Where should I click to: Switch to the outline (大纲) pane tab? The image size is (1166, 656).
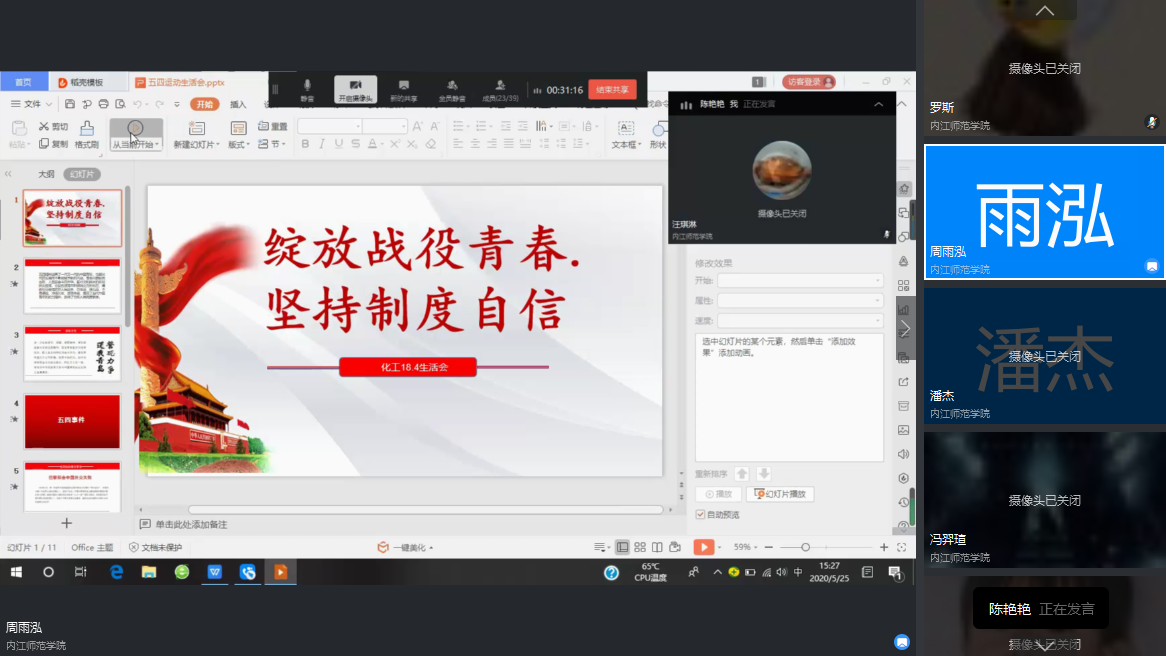coord(46,174)
